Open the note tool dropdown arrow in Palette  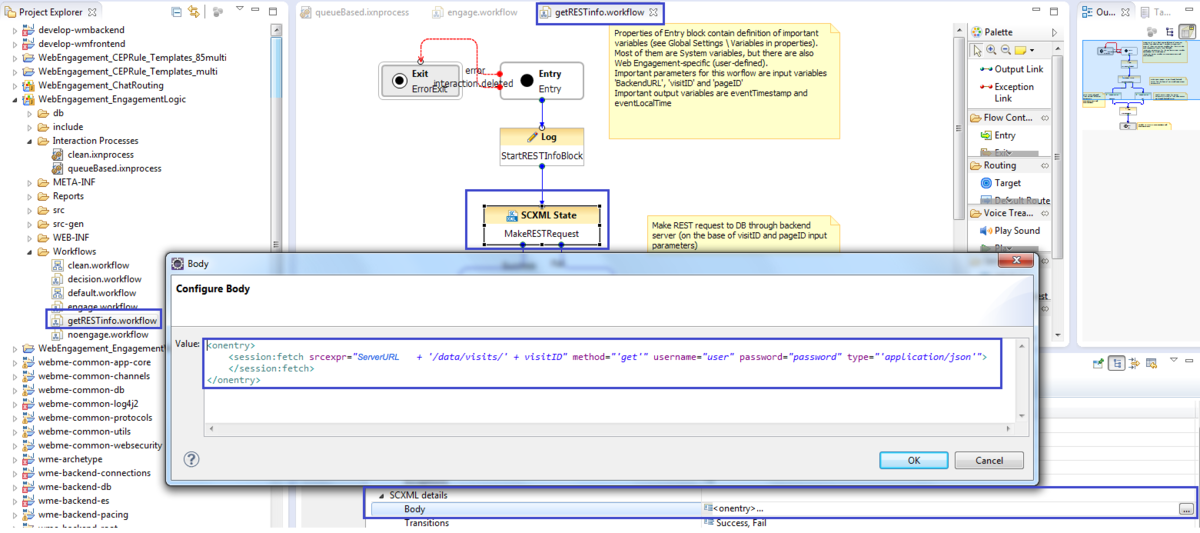(x=1032, y=49)
